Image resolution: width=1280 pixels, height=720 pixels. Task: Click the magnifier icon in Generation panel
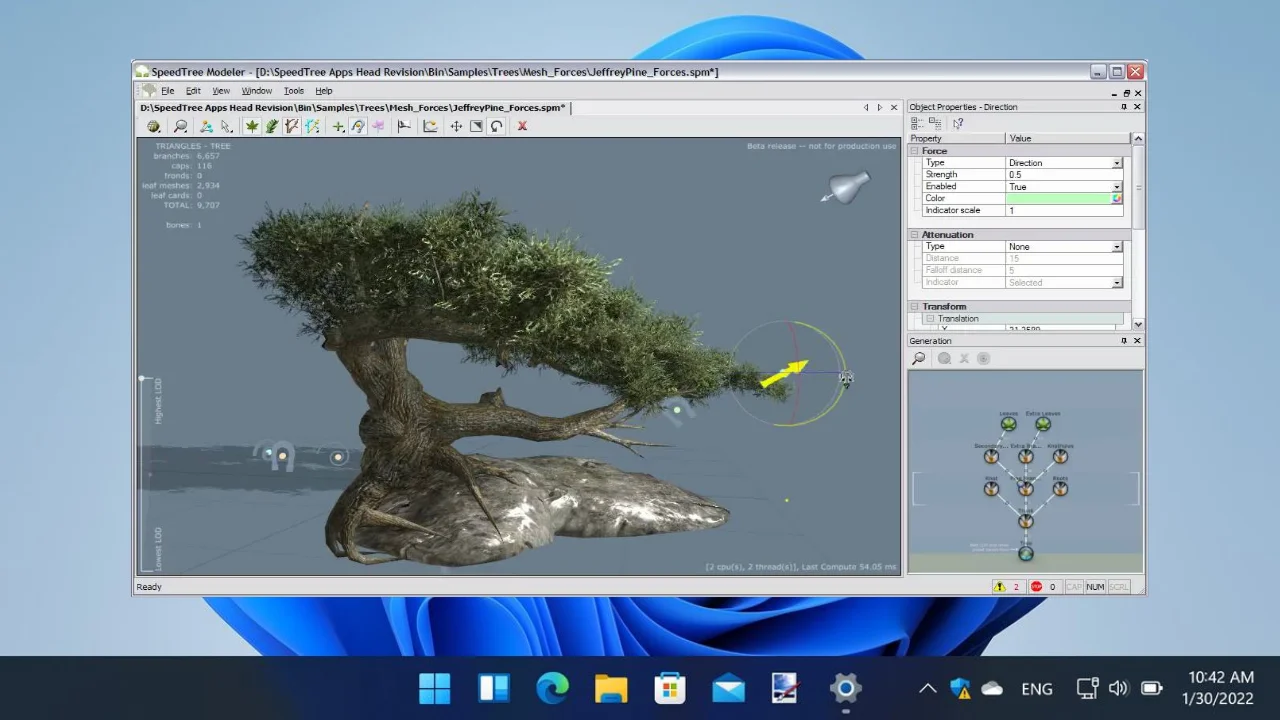click(x=918, y=358)
